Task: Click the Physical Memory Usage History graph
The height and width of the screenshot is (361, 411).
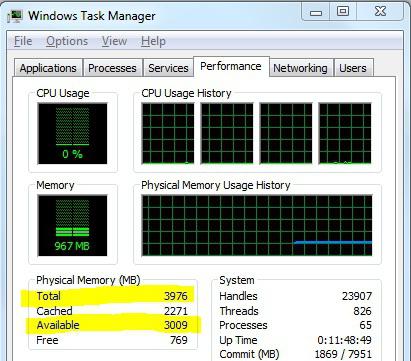Action: click(257, 226)
